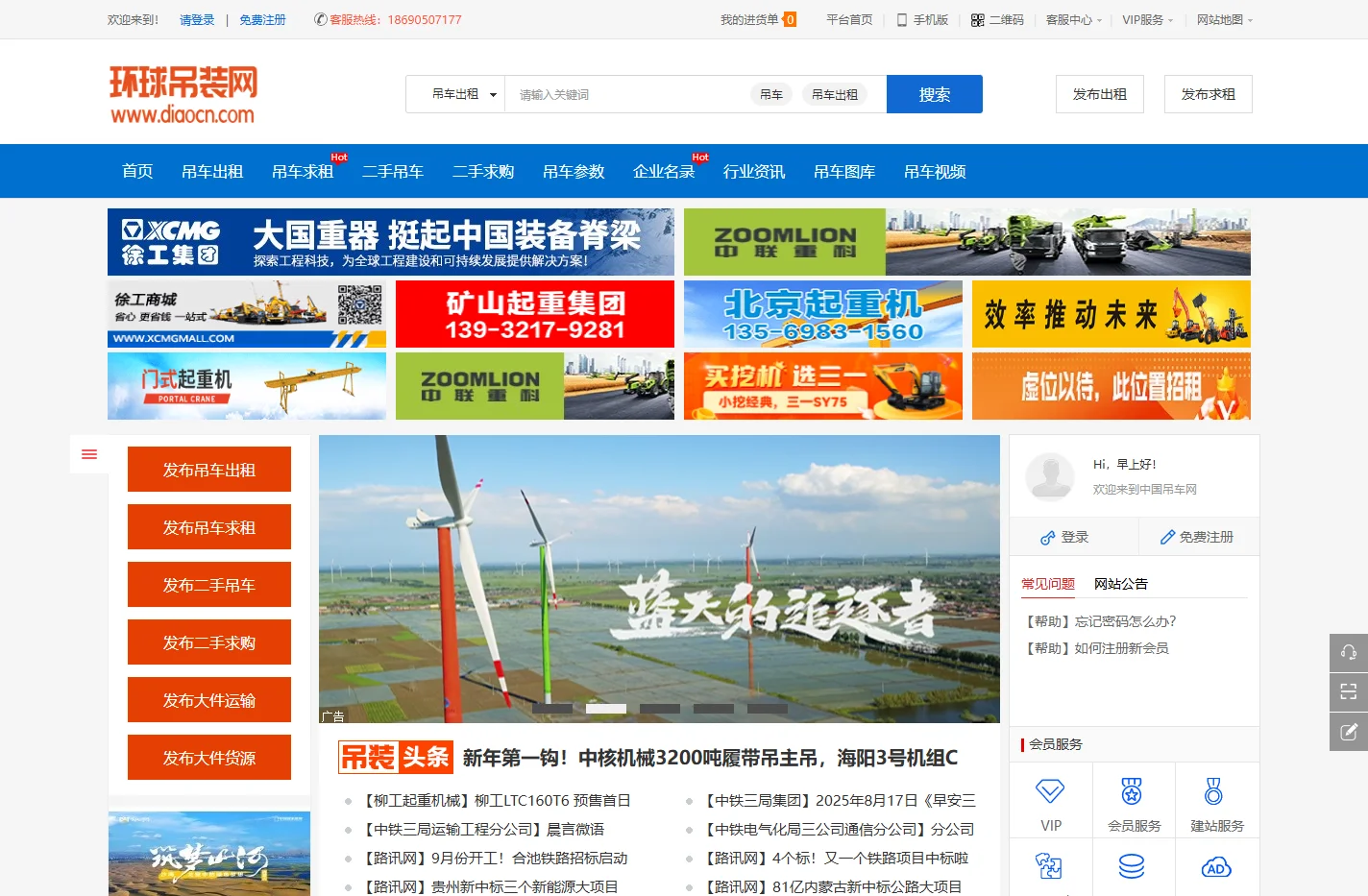Viewport: 1368px width, 896px height.
Task: Click the 二维码 QR code icon link
Action: (x=997, y=19)
